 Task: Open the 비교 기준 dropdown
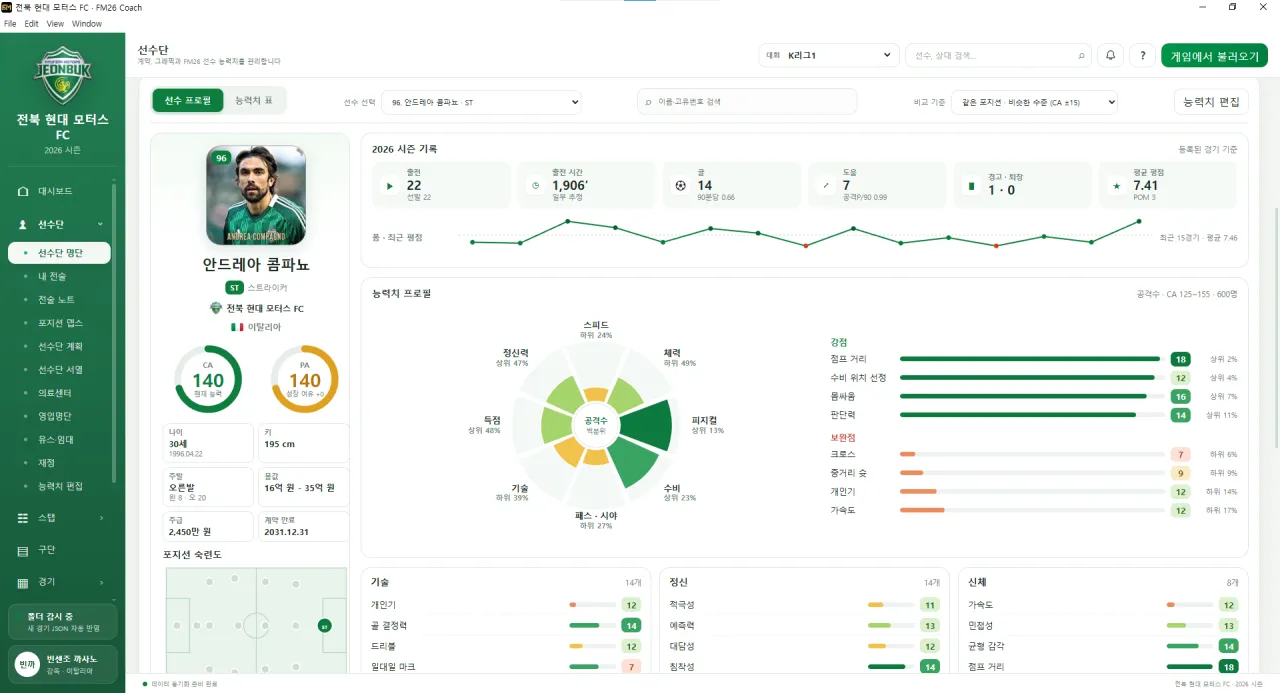point(1034,102)
